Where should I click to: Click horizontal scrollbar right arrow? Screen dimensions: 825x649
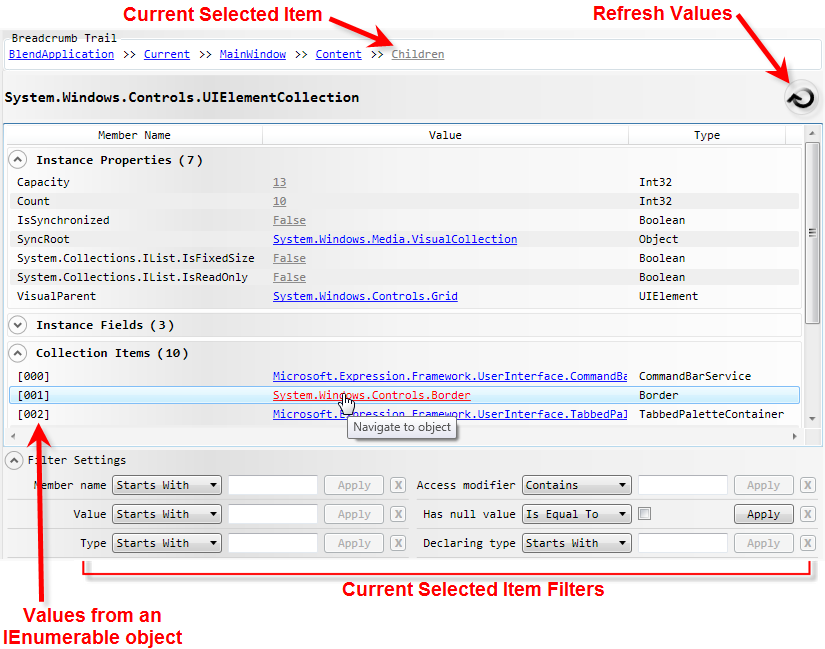pyautogui.click(x=794, y=436)
